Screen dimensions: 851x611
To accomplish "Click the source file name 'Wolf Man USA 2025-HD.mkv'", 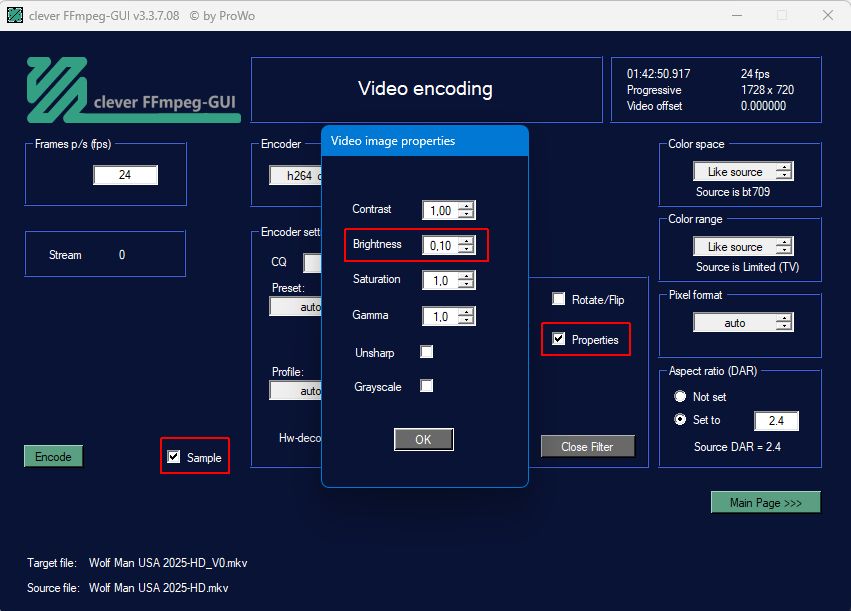I will click(158, 588).
